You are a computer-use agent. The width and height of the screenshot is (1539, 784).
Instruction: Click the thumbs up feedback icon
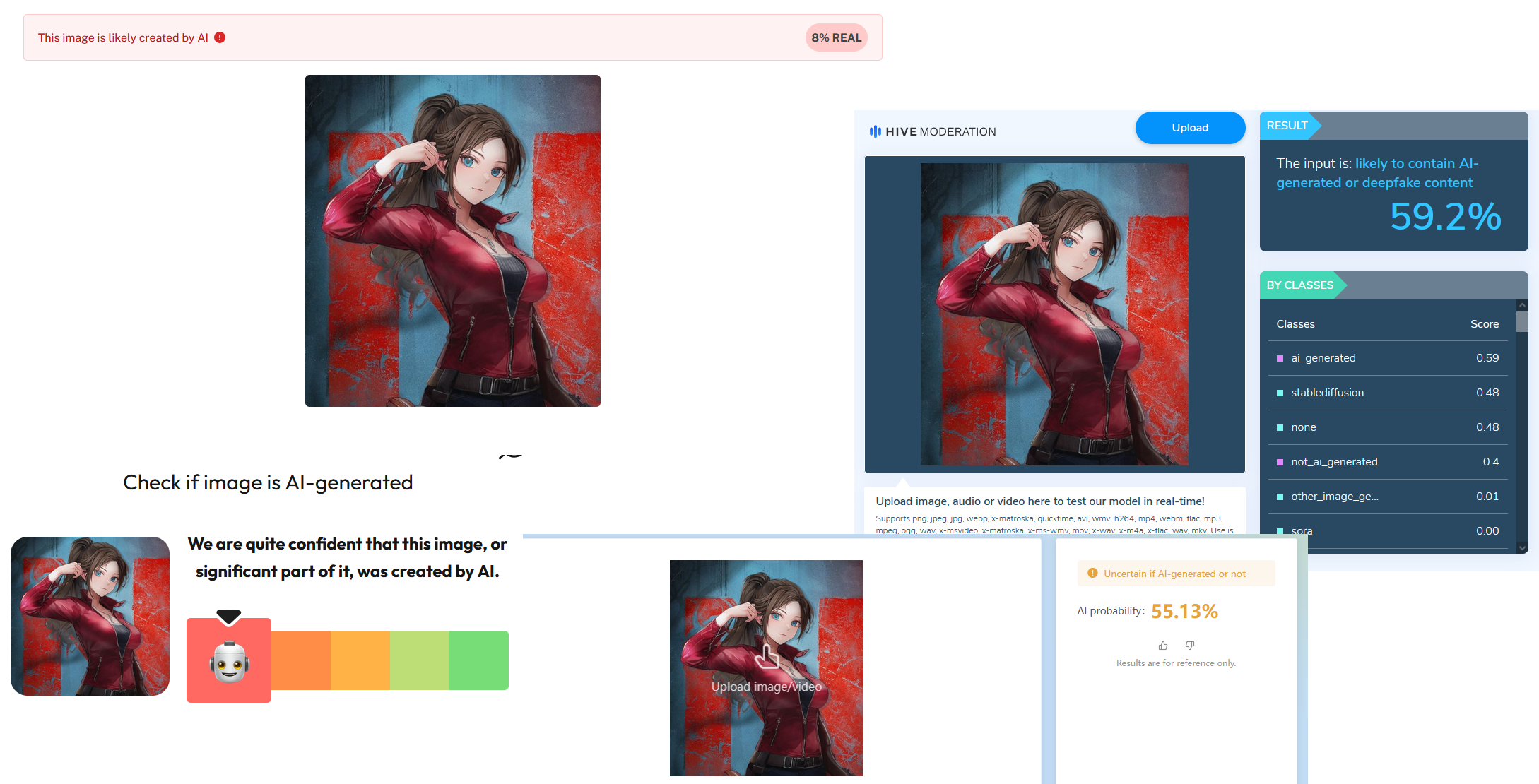point(1162,646)
